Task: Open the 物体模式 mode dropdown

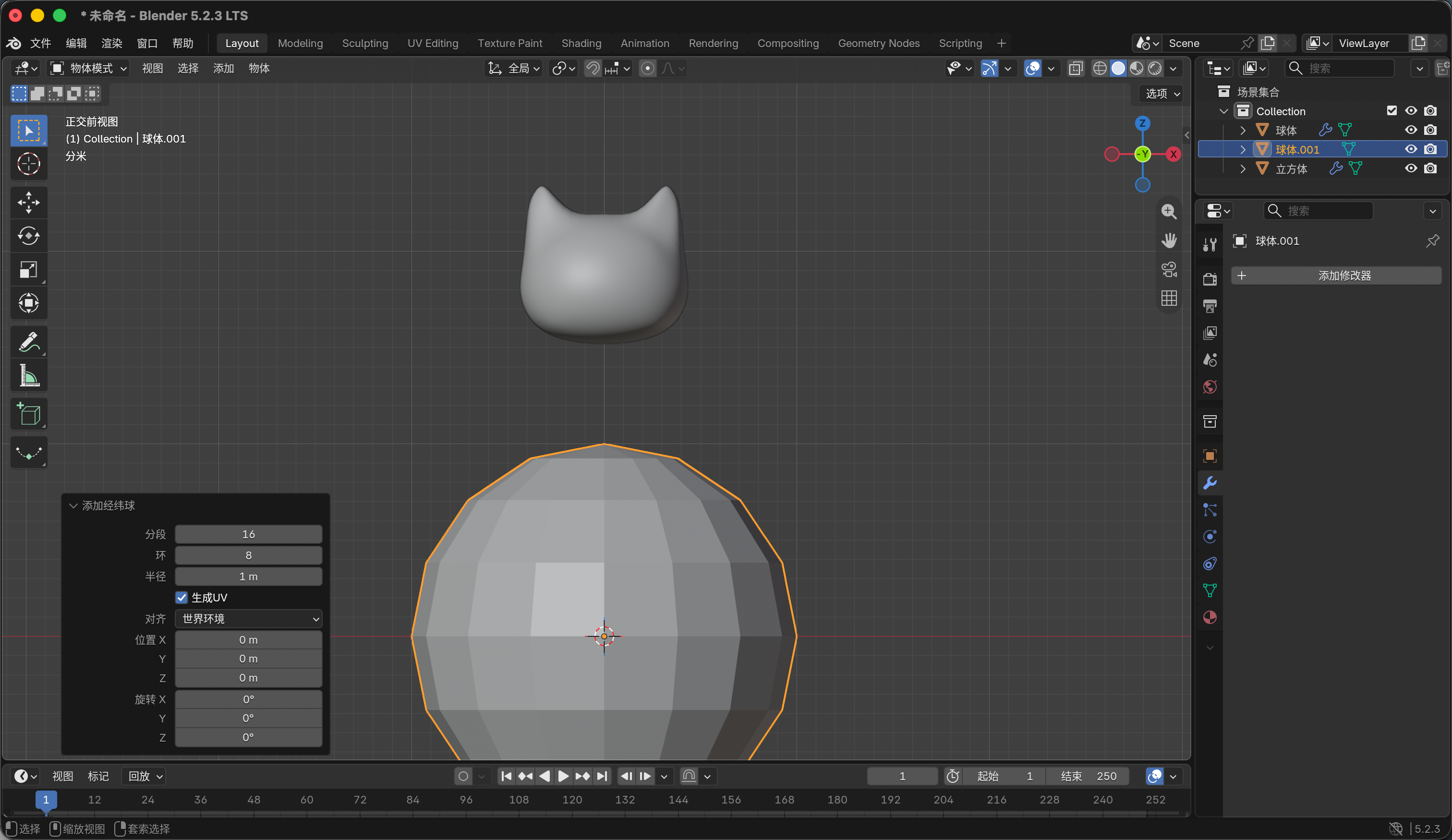Action: pos(88,69)
